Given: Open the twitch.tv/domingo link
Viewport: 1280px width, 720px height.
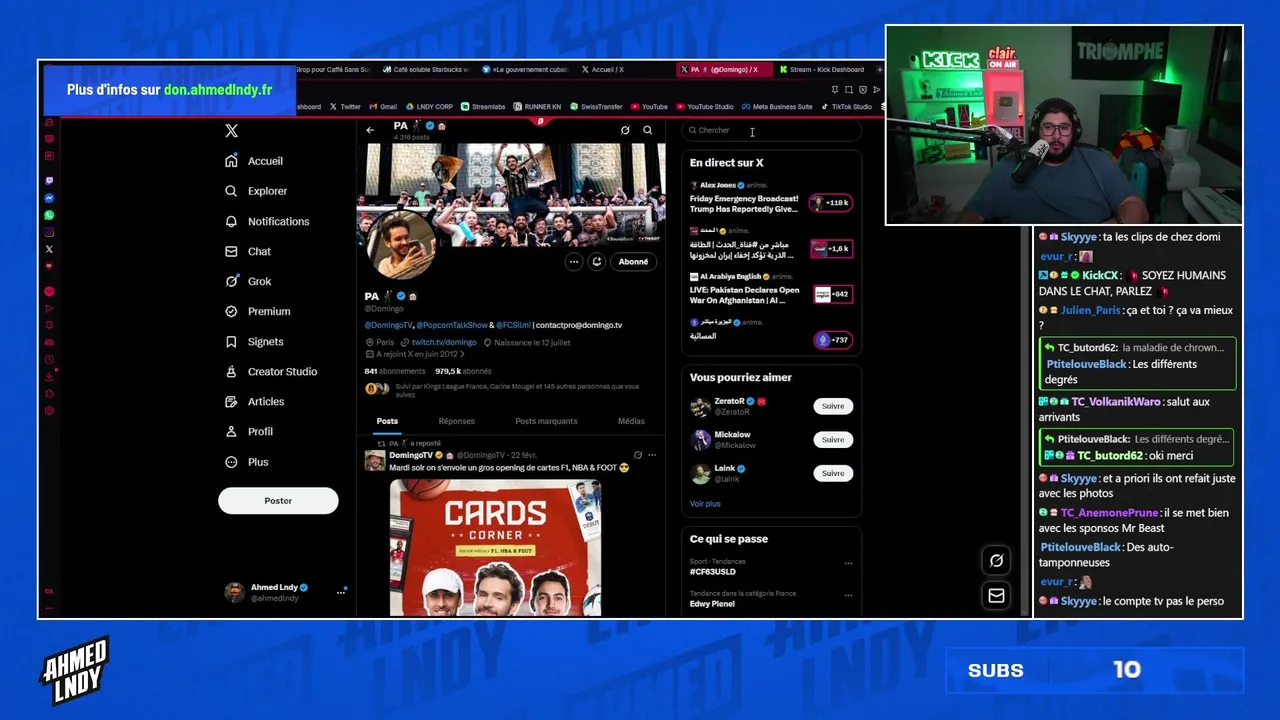Looking at the screenshot, I should coord(444,342).
